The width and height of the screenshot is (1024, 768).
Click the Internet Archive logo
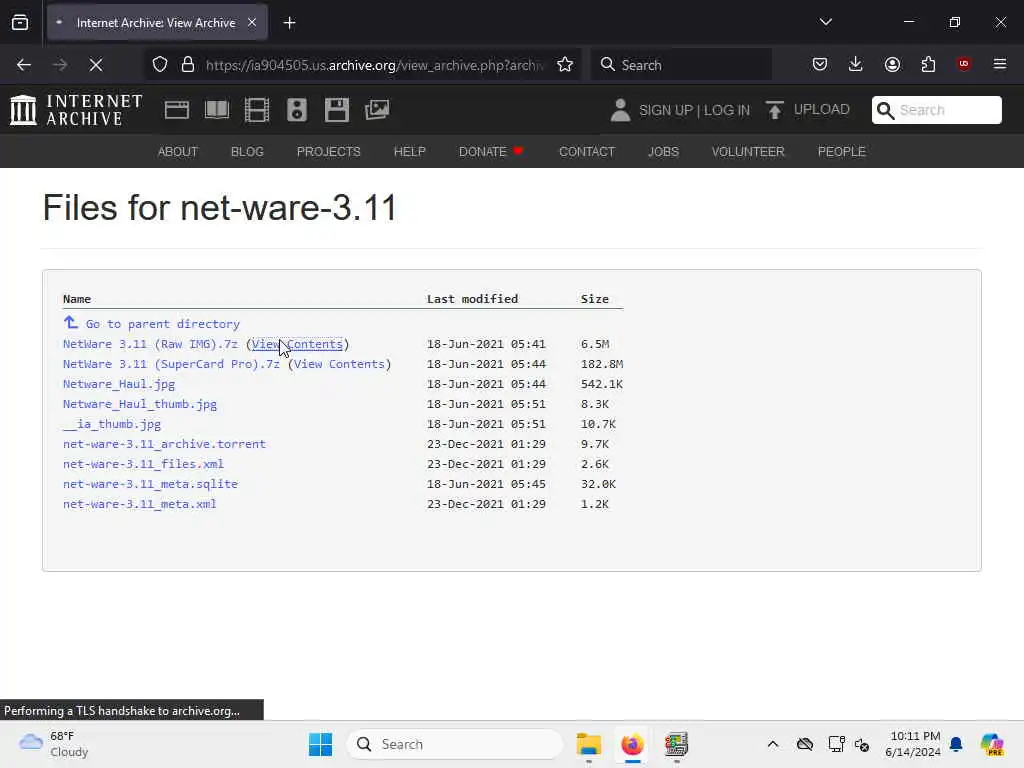click(x=76, y=110)
